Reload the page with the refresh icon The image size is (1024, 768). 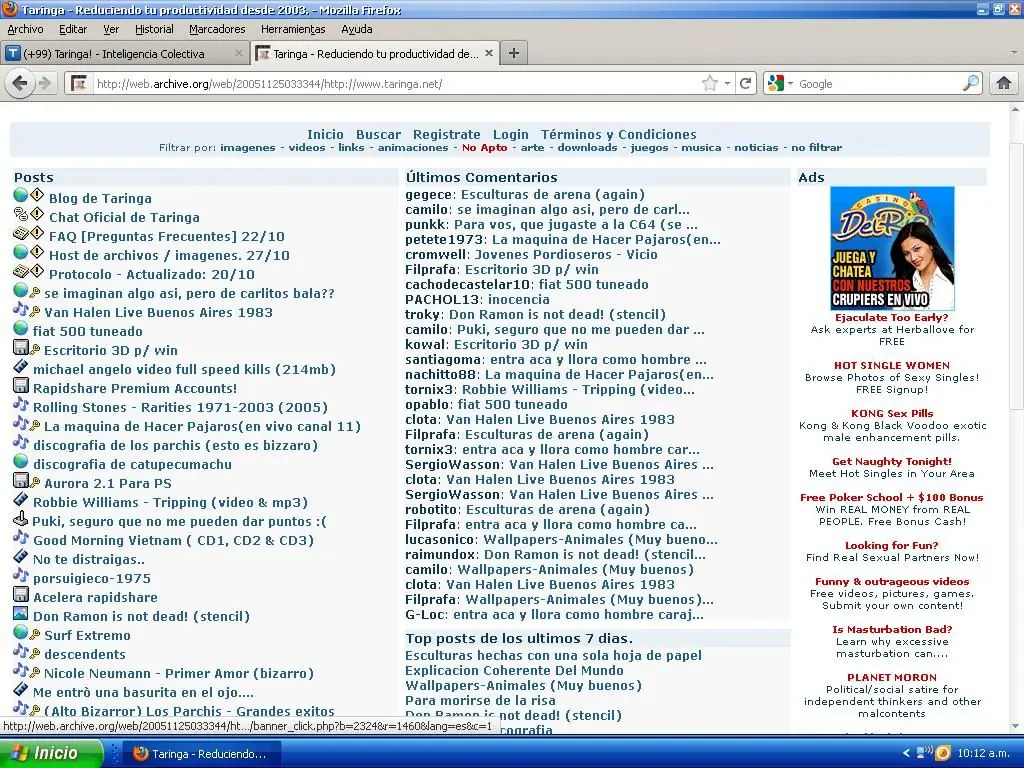point(745,84)
